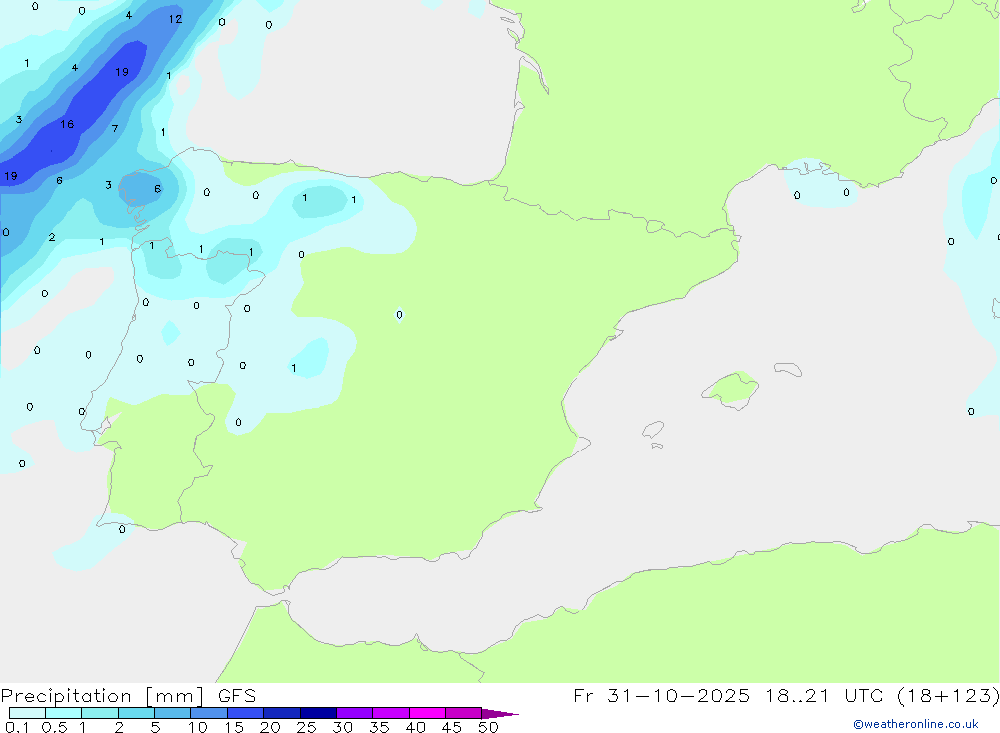Viewport: 1000px width, 733px height.
Task: Click the '0.5' legend label
Action: coord(54,727)
